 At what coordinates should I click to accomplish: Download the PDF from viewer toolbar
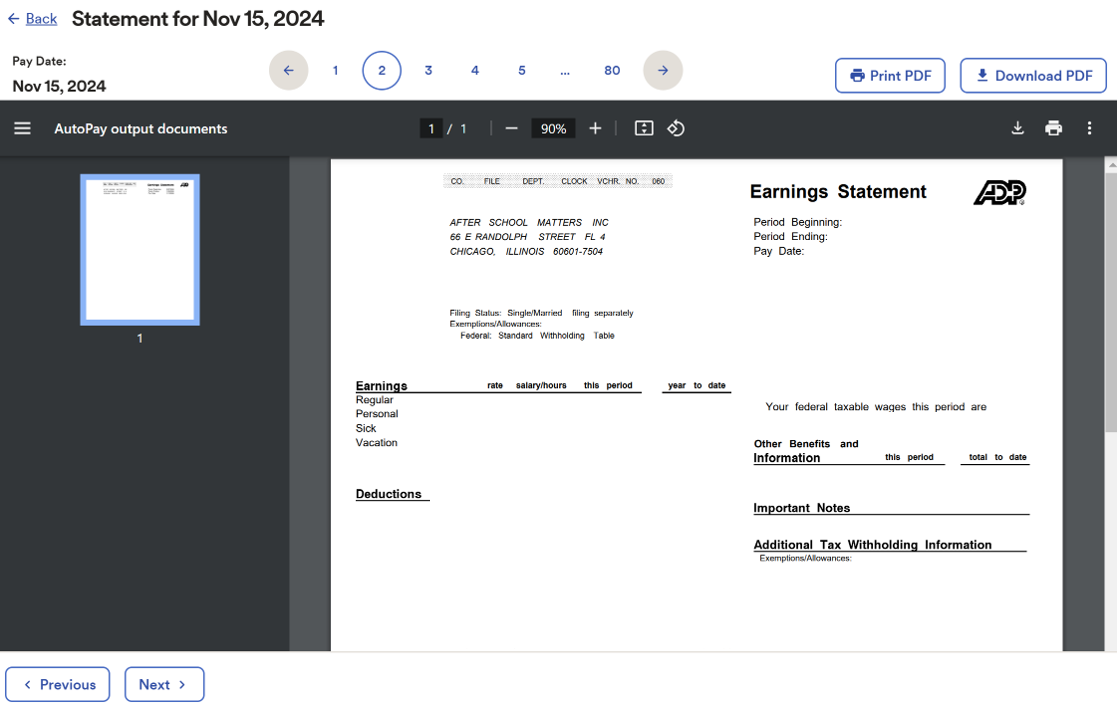pos(1017,128)
